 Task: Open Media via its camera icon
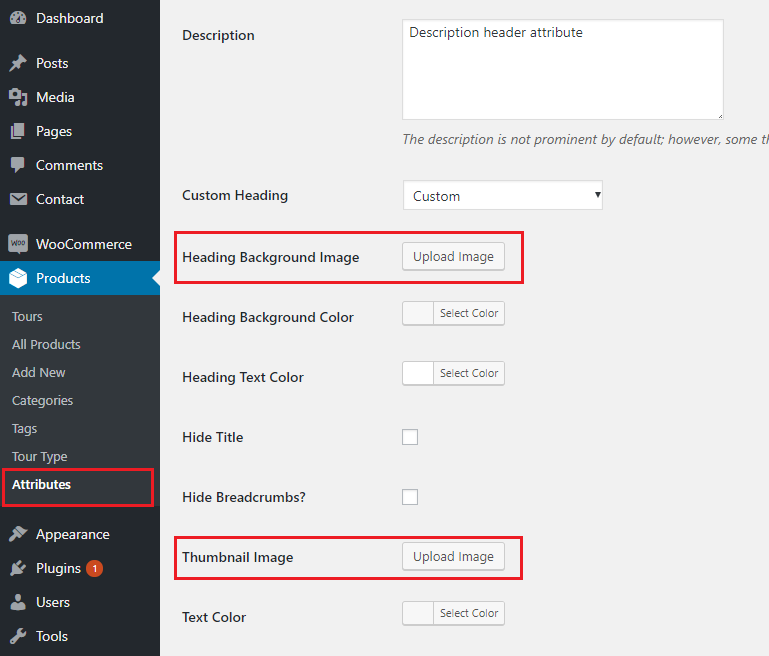[18, 97]
